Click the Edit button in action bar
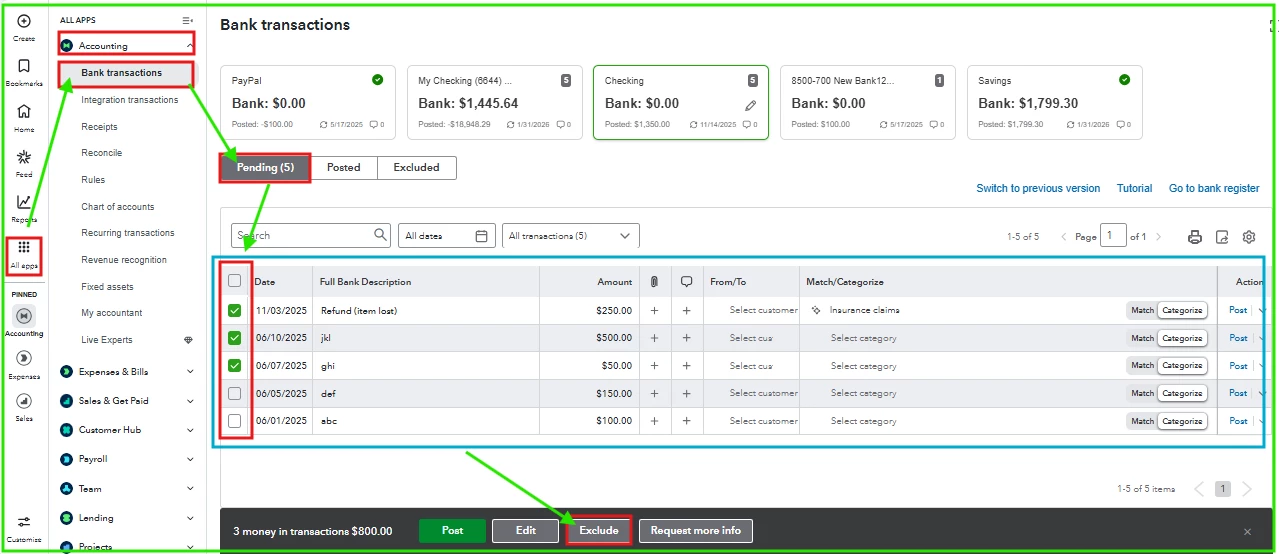The height and width of the screenshot is (554, 1279). pos(526,531)
